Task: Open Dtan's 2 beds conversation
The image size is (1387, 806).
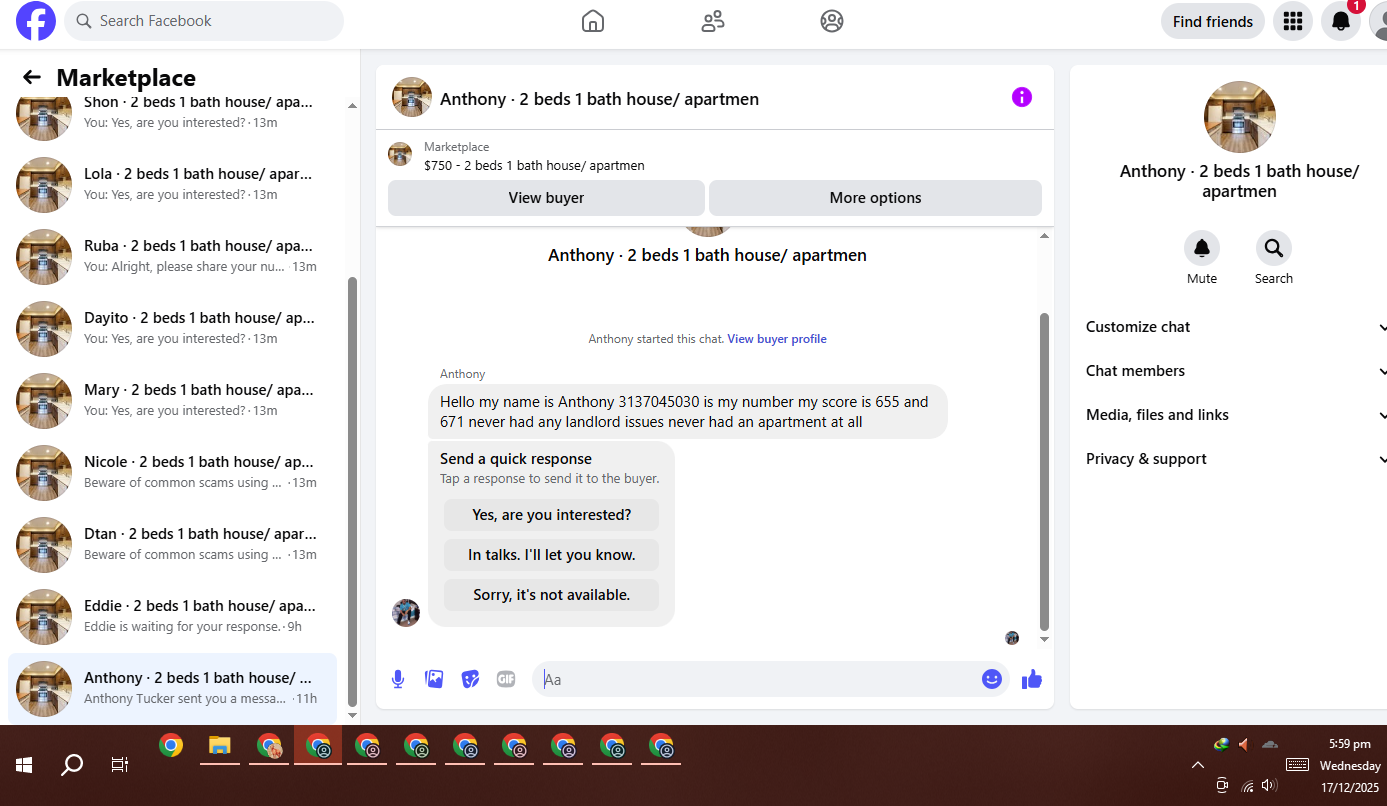Action: (172, 545)
